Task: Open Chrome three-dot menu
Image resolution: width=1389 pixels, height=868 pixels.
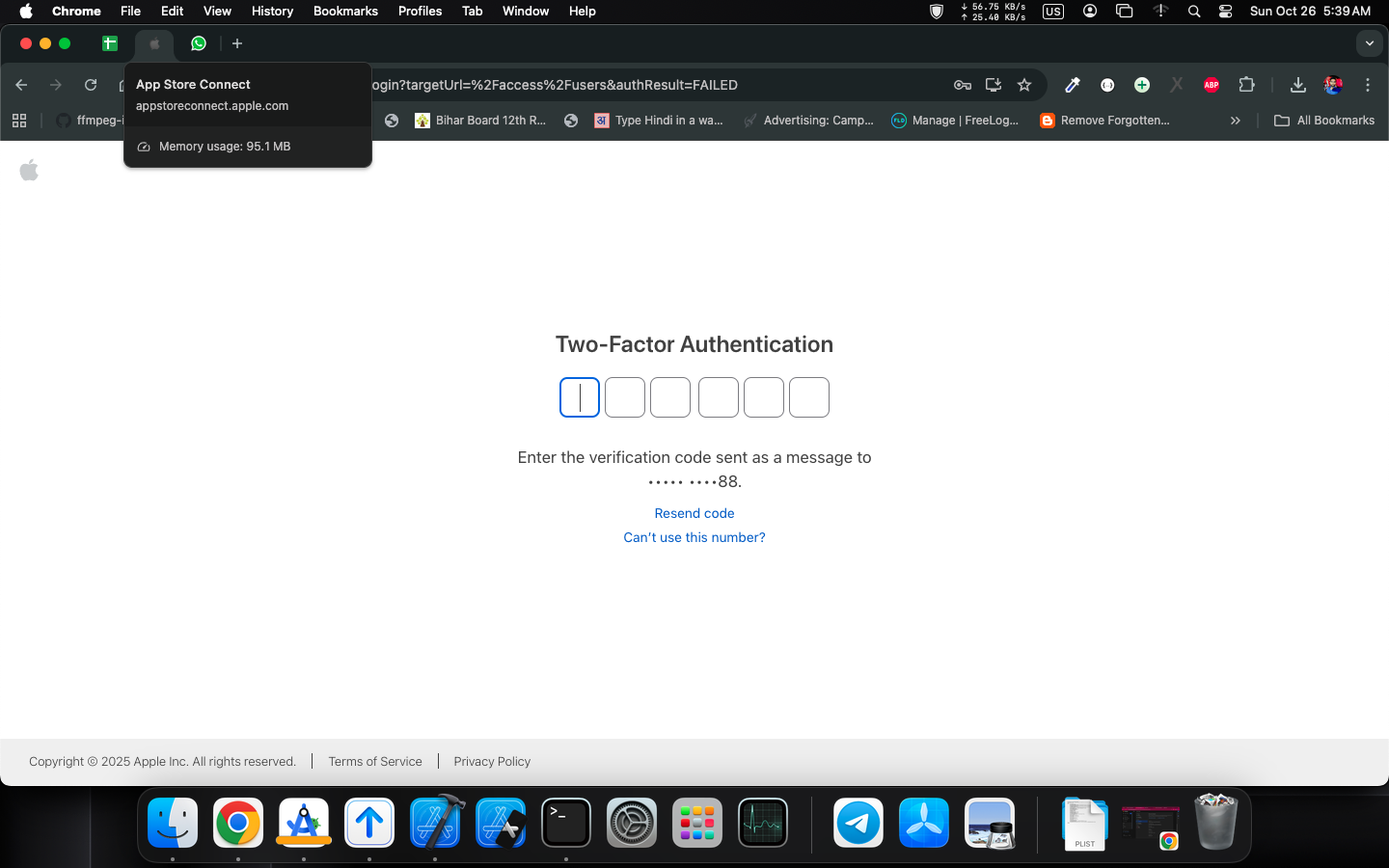Action: pyautogui.click(x=1368, y=85)
